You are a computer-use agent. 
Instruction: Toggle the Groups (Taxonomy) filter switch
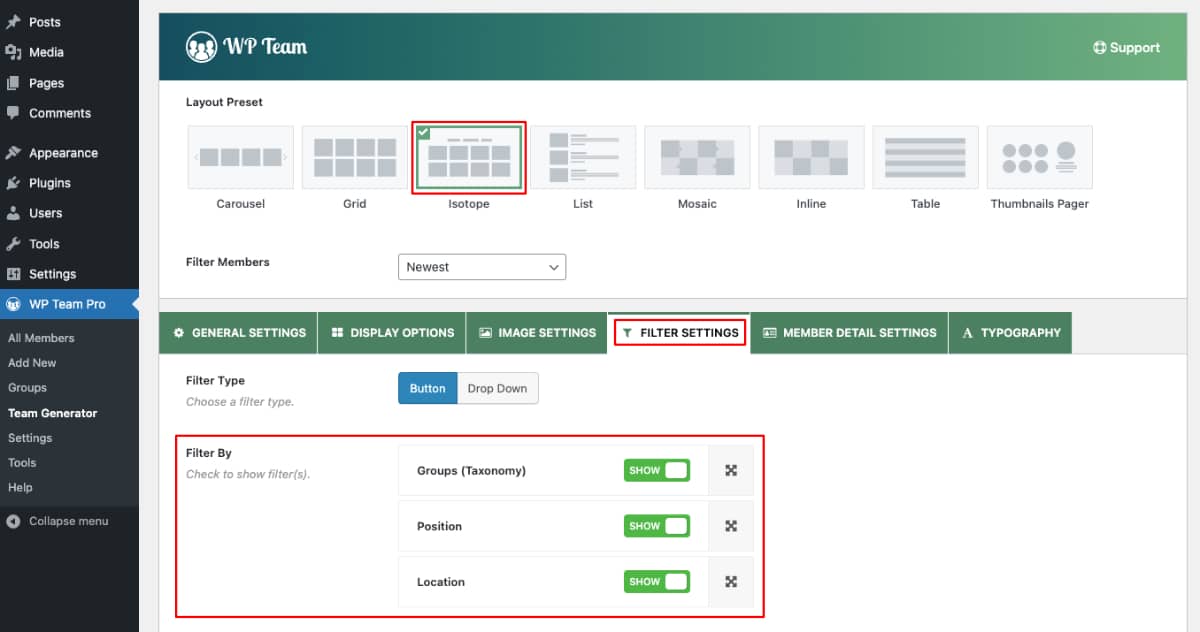coord(656,470)
